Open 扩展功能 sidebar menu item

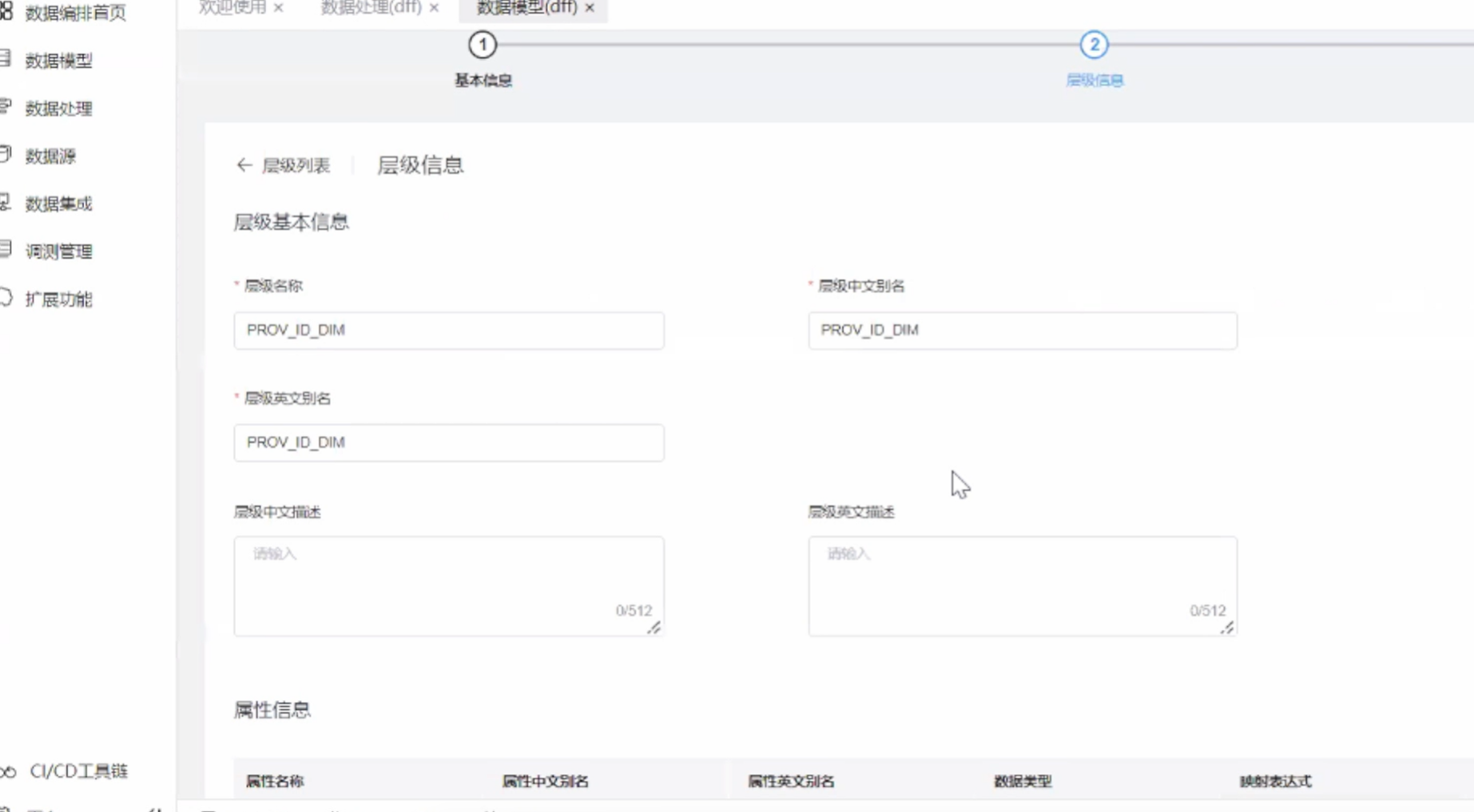tap(58, 300)
